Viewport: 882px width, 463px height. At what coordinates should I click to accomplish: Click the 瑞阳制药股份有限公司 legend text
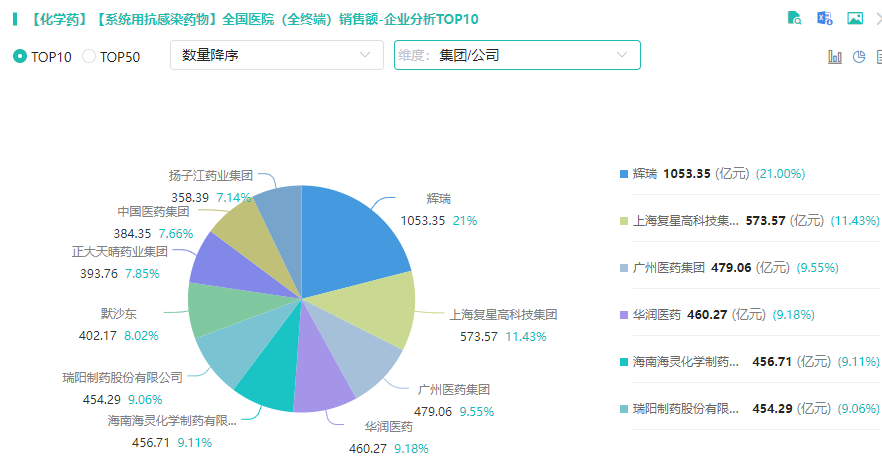(686, 408)
